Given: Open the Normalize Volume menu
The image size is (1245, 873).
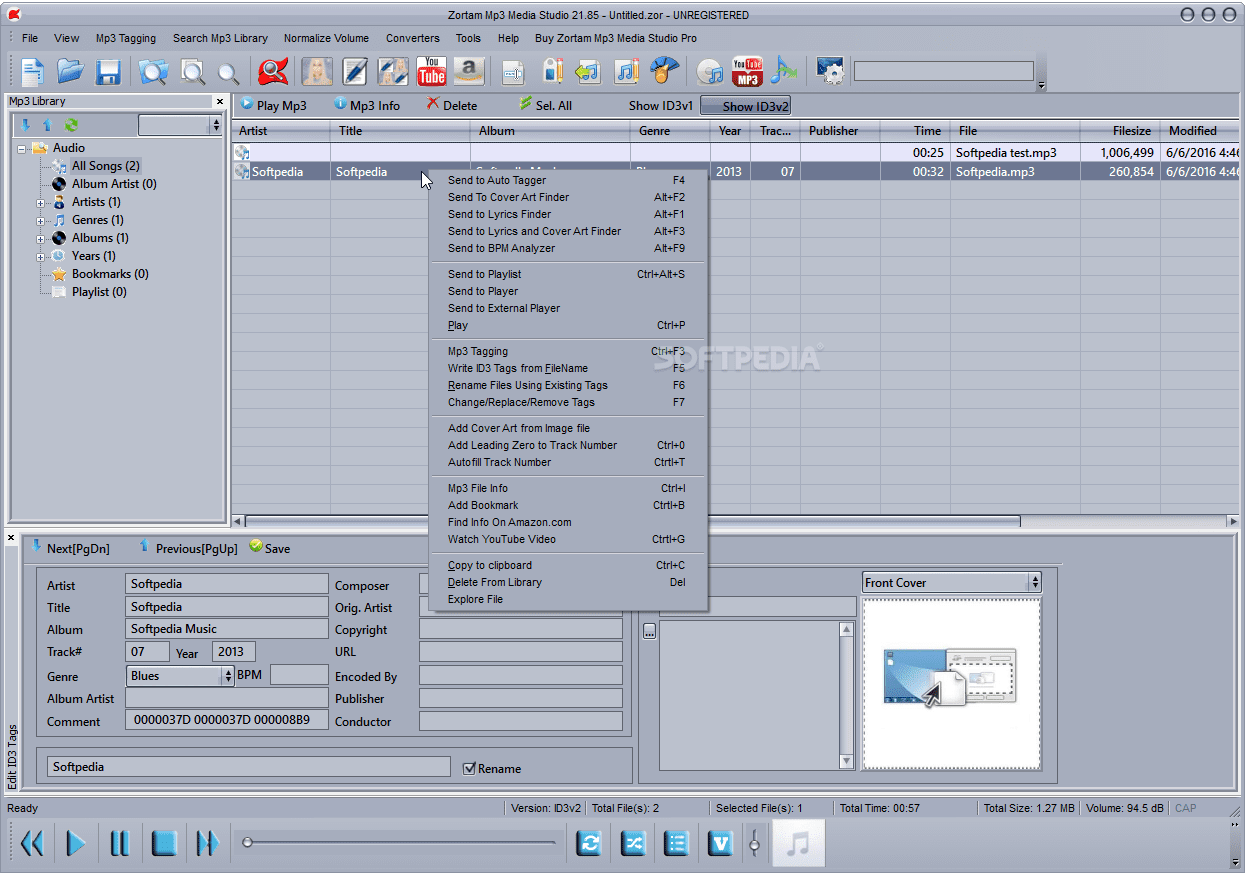Looking at the screenshot, I should 326,38.
